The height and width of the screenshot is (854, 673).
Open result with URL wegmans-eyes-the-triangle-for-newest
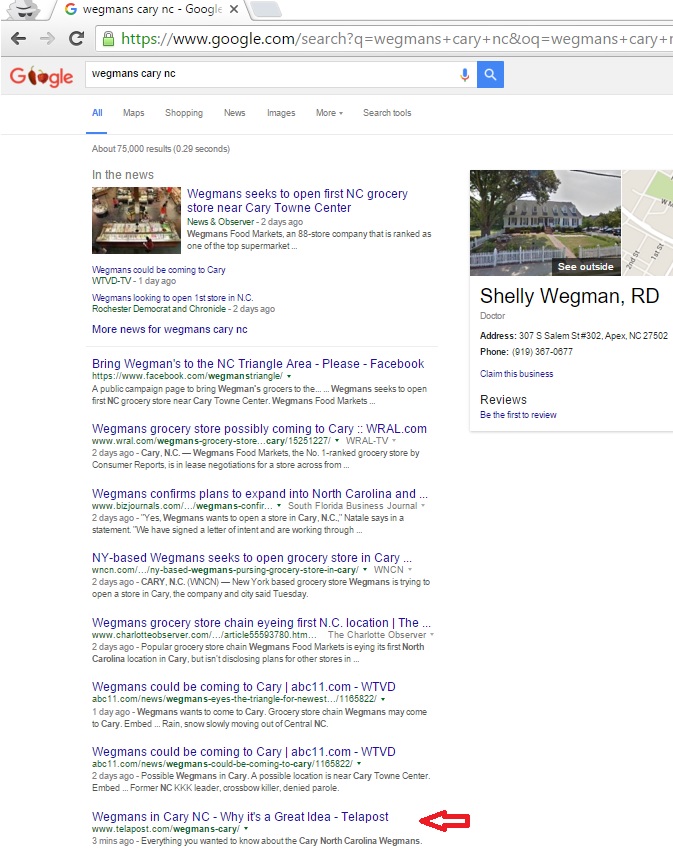243,687
